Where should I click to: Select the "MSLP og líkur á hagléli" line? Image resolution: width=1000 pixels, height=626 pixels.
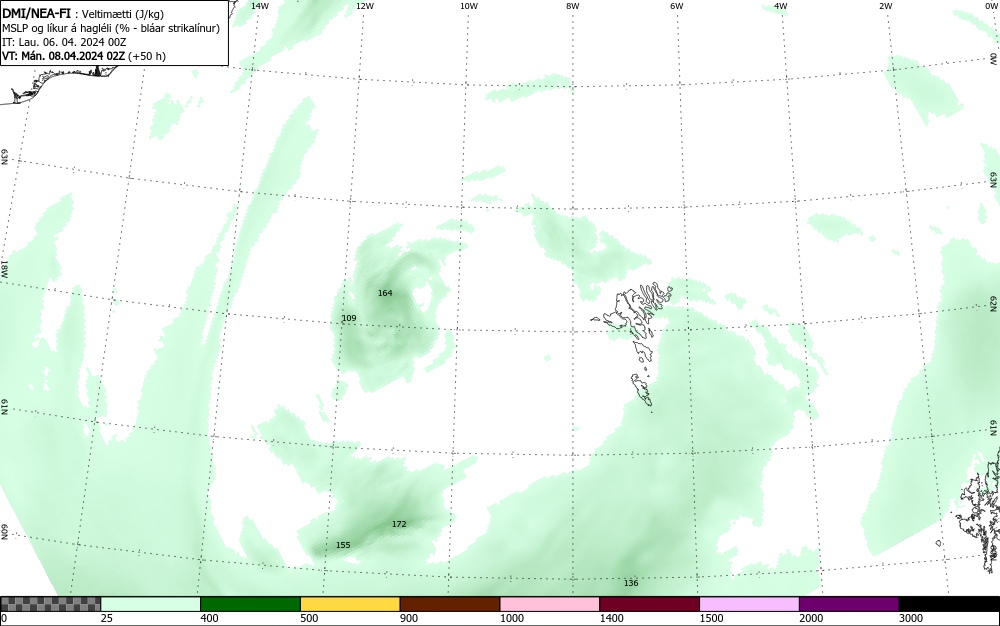[111, 28]
